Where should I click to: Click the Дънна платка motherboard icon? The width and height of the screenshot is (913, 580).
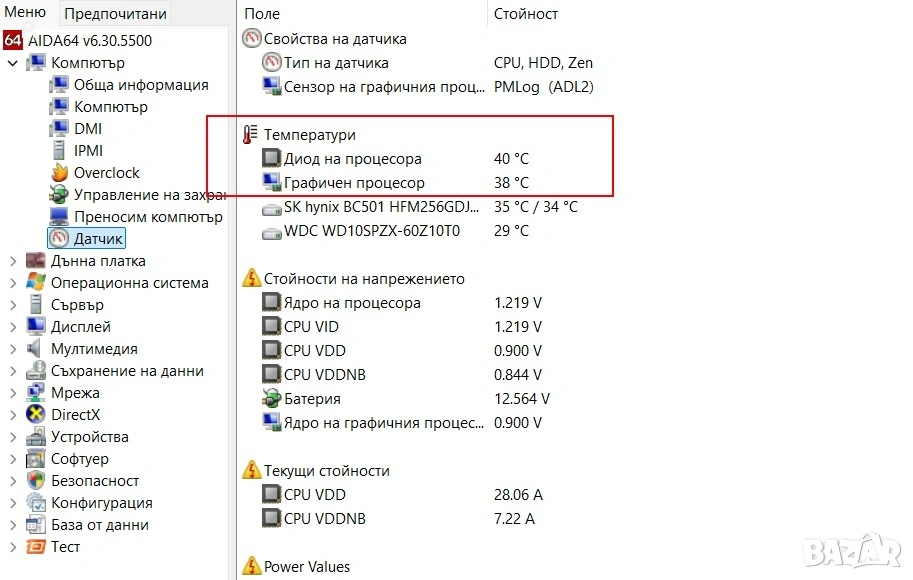36,260
